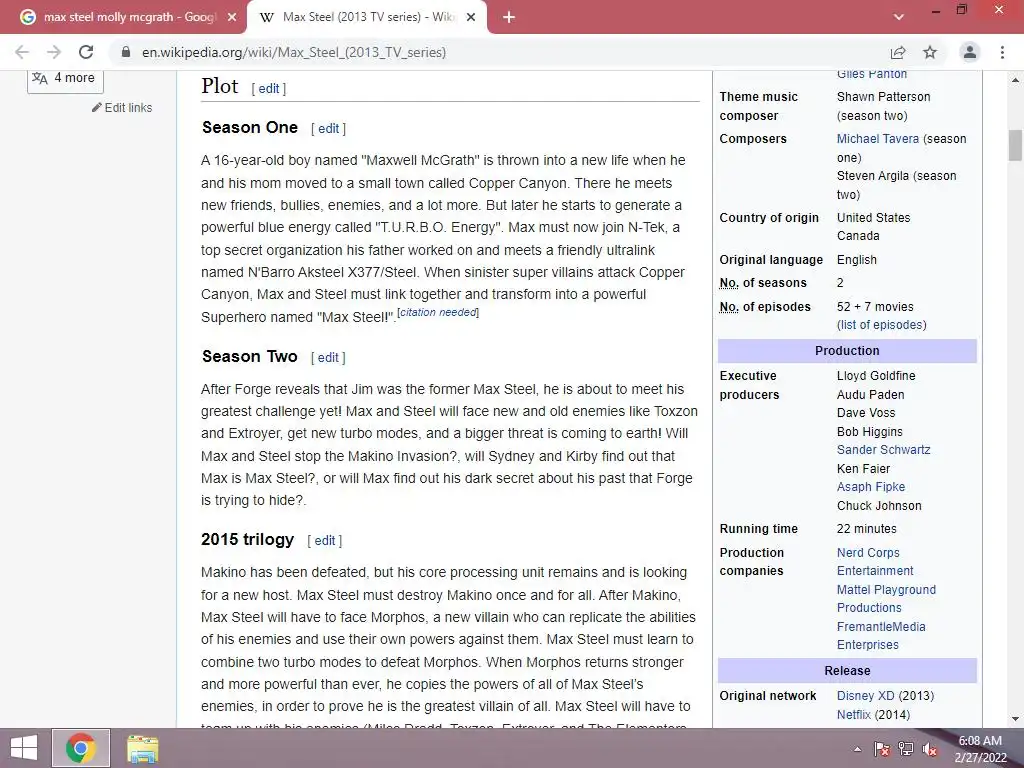Click the scrollbar down arrow
This screenshot has height=768, width=1024.
(1015, 719)
